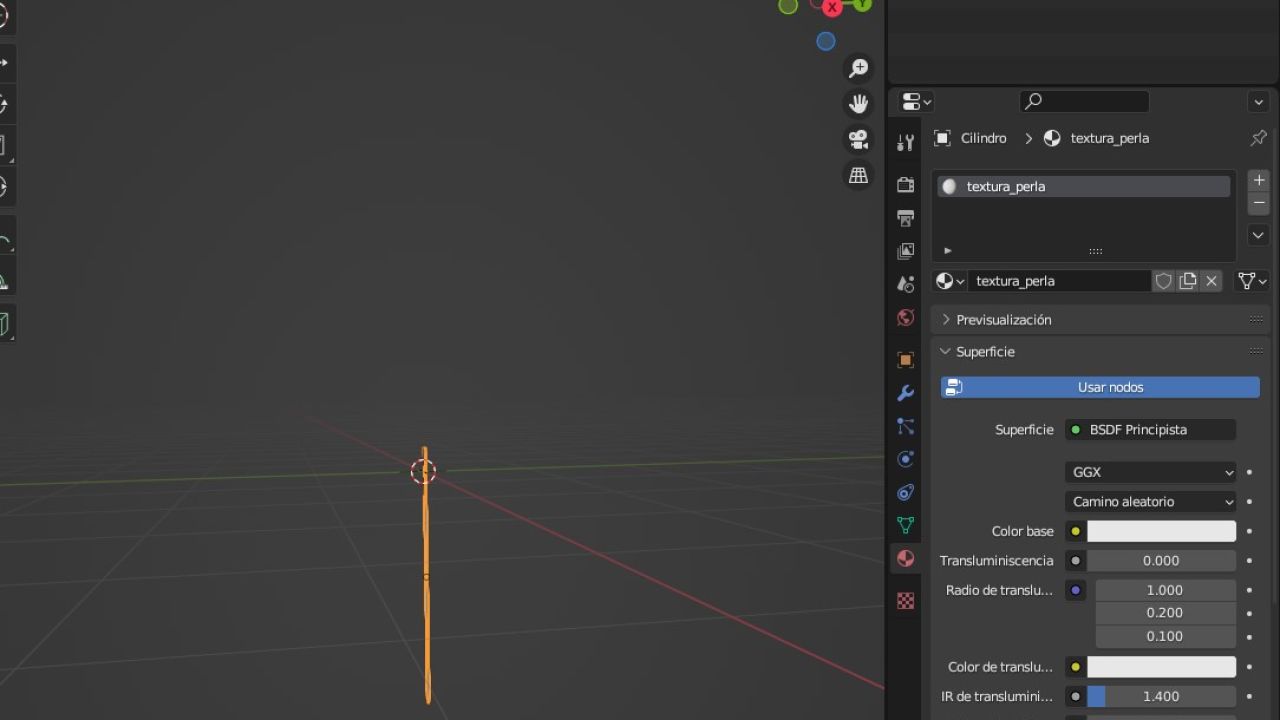The height and width of the screenshot is (720, 1280).
Task: Click the blue Z axis gizmo dot
Action: point(825,41)
